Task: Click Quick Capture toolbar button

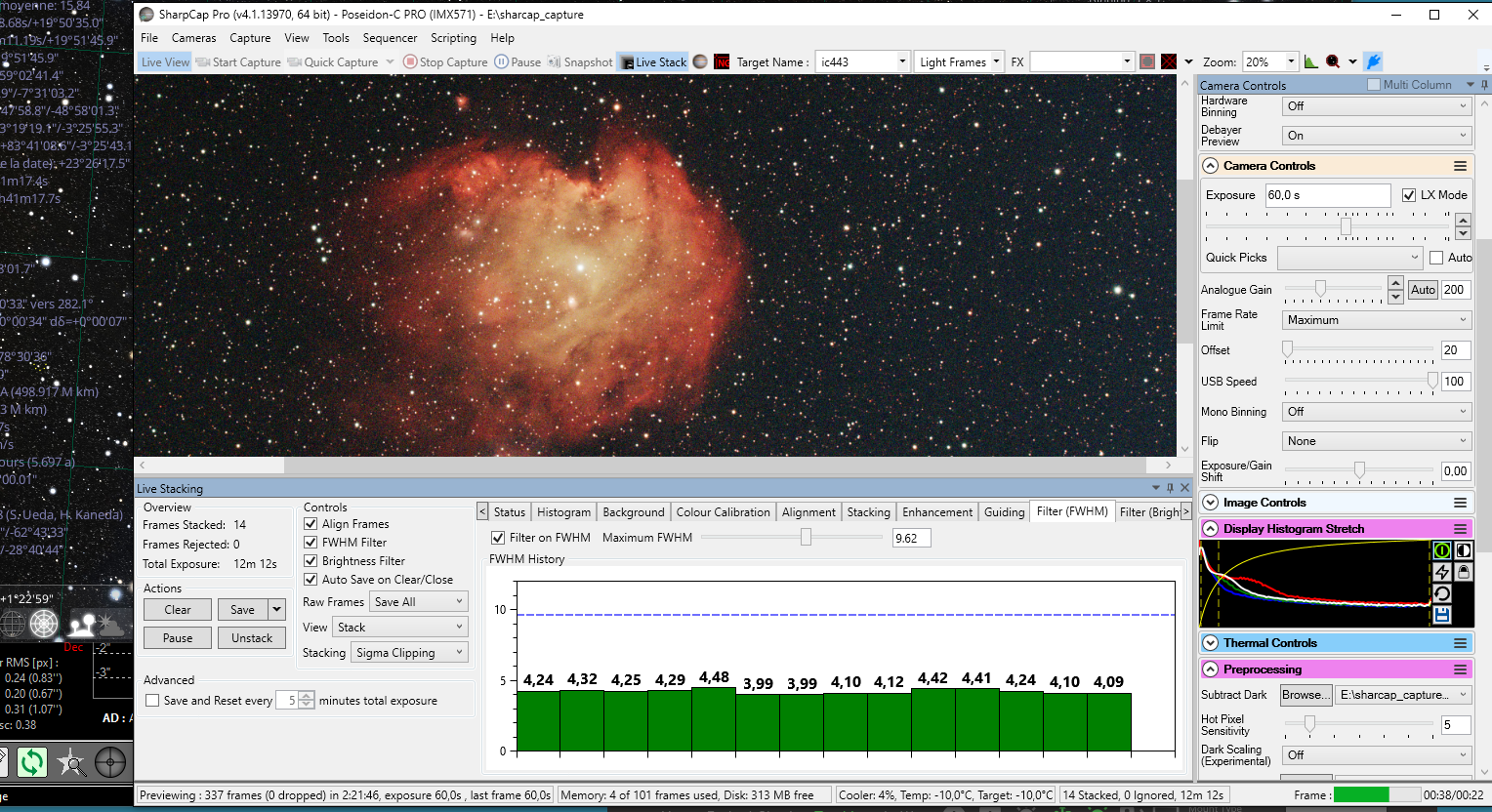Action: click(x=333, y=61)
